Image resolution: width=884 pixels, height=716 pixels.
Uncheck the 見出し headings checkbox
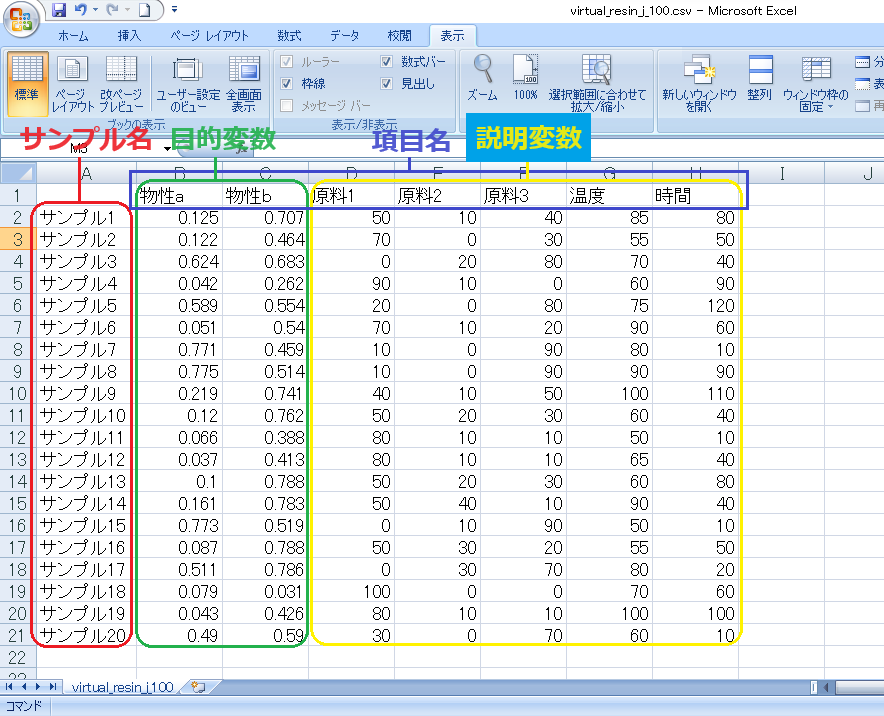tap(387, 84)
